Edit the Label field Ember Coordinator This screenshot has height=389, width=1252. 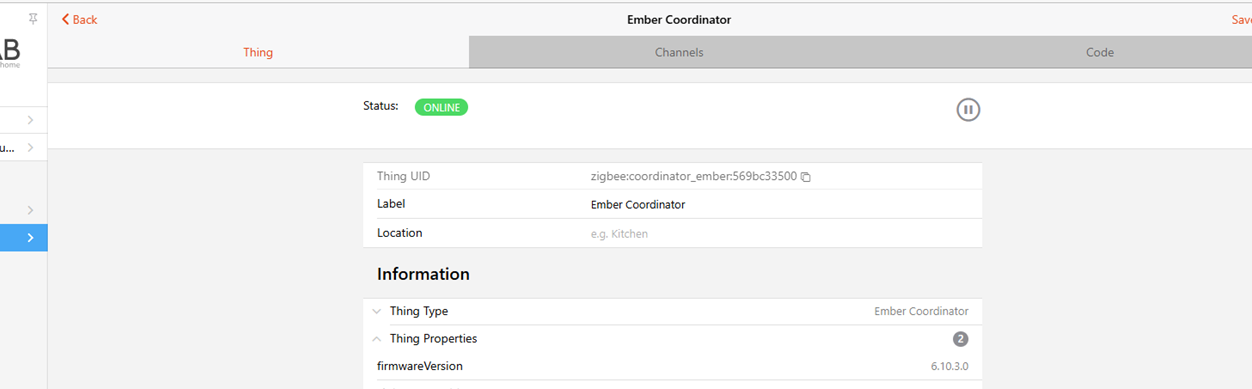[x=780, y=205]
